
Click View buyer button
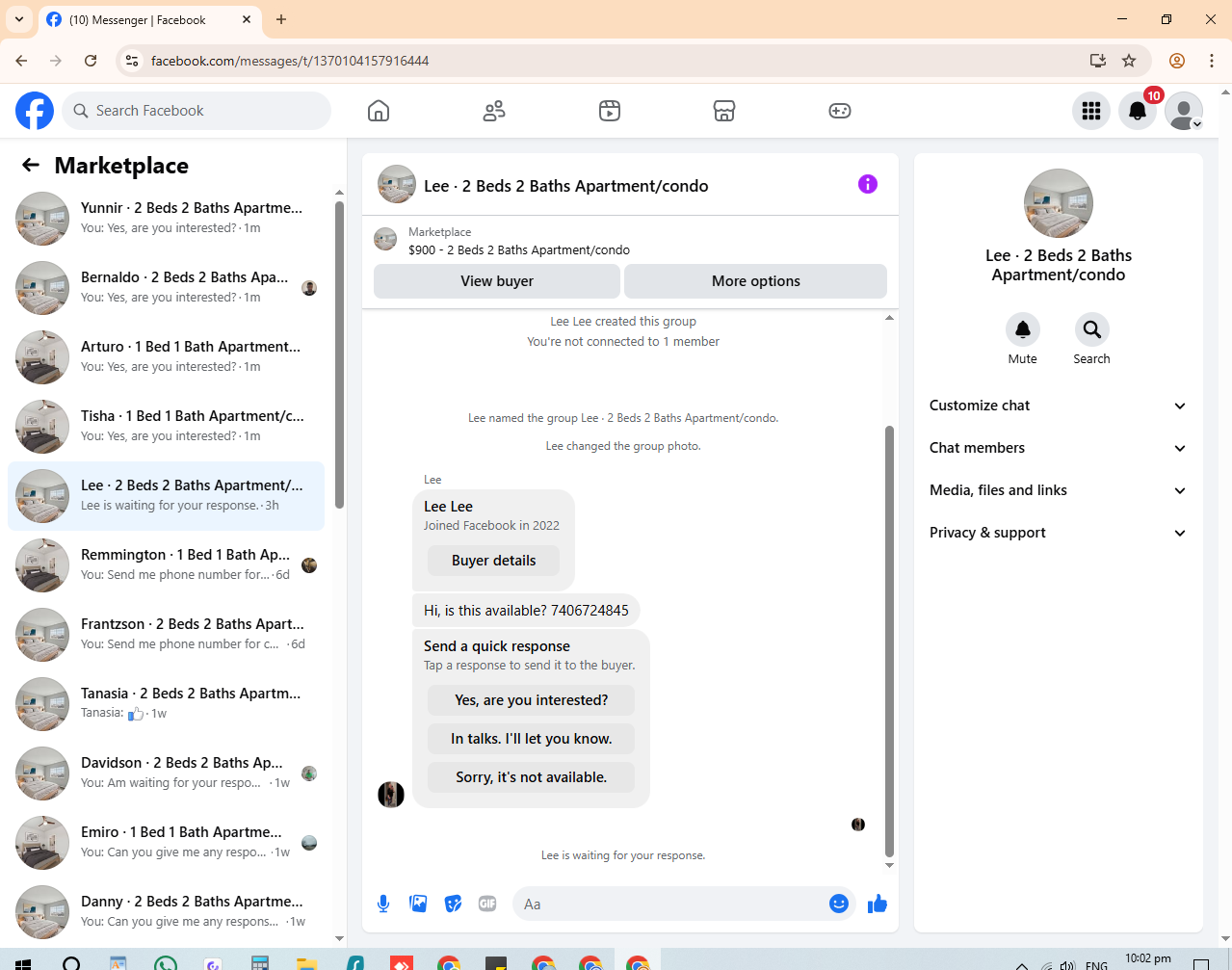(497, 281)
